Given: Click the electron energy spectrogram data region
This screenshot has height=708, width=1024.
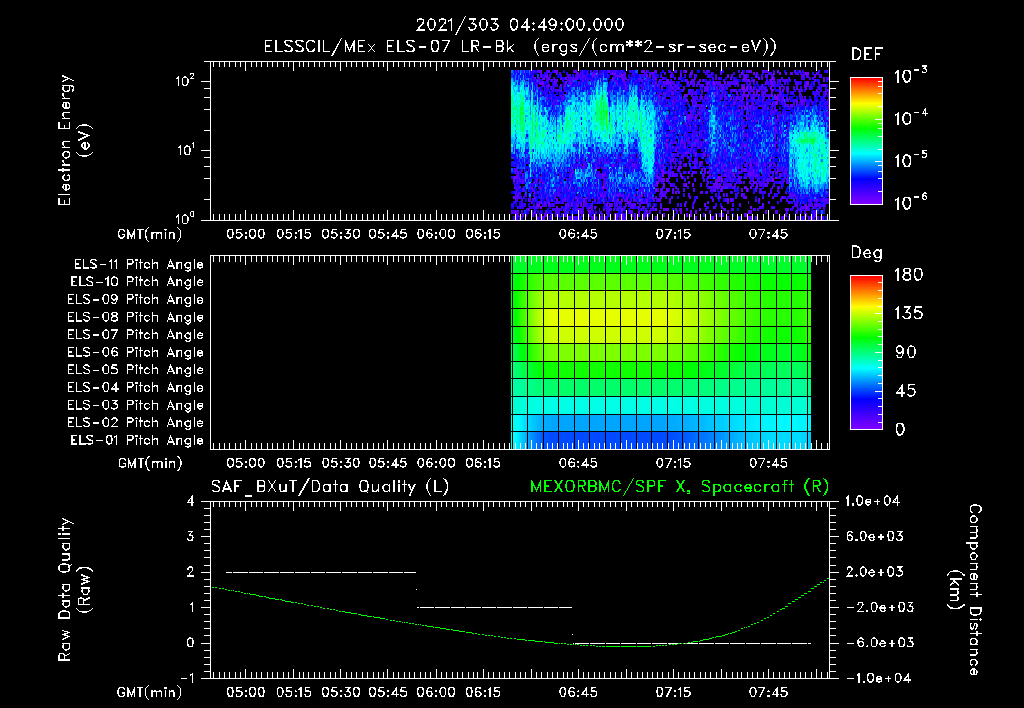Looking at the screenshot, I should [670, 144].
